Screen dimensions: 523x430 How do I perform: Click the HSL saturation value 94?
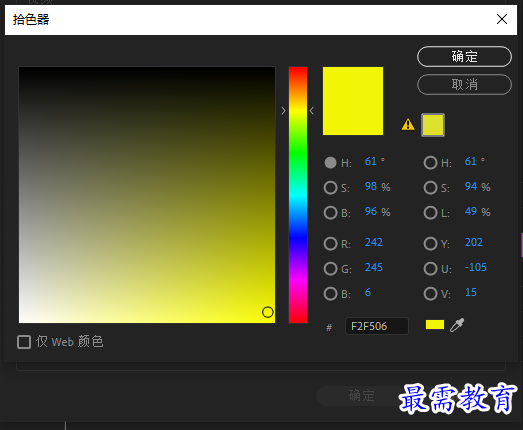(x=471, y=186)
